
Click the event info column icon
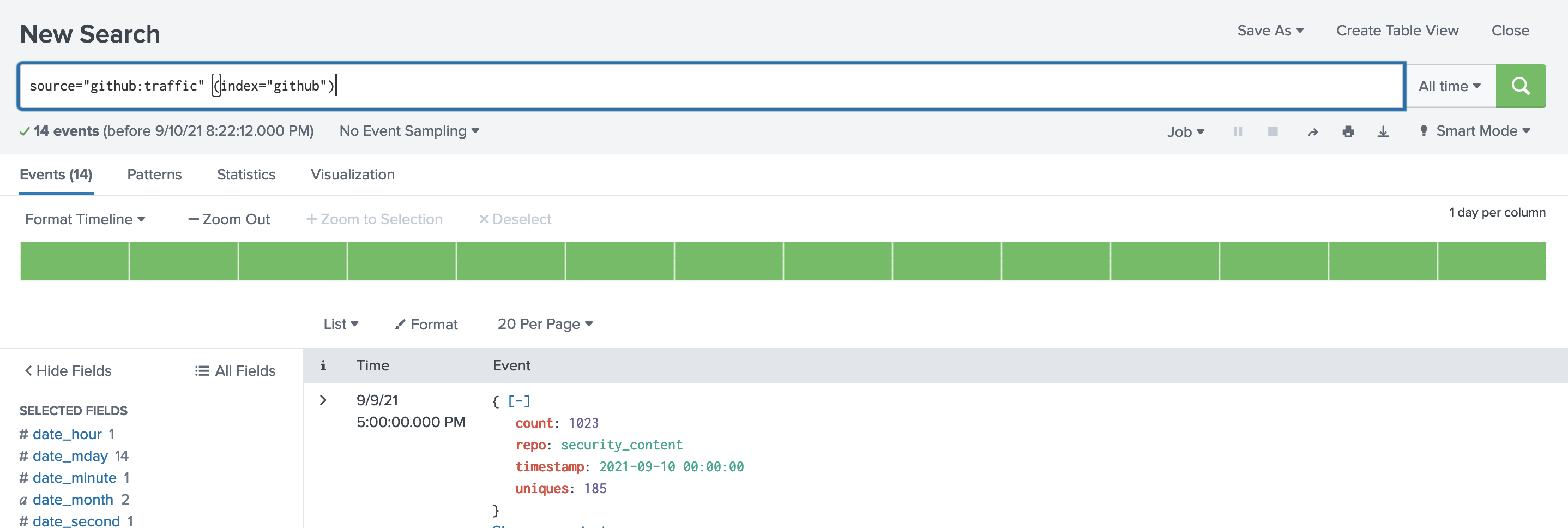pos(323,365)
